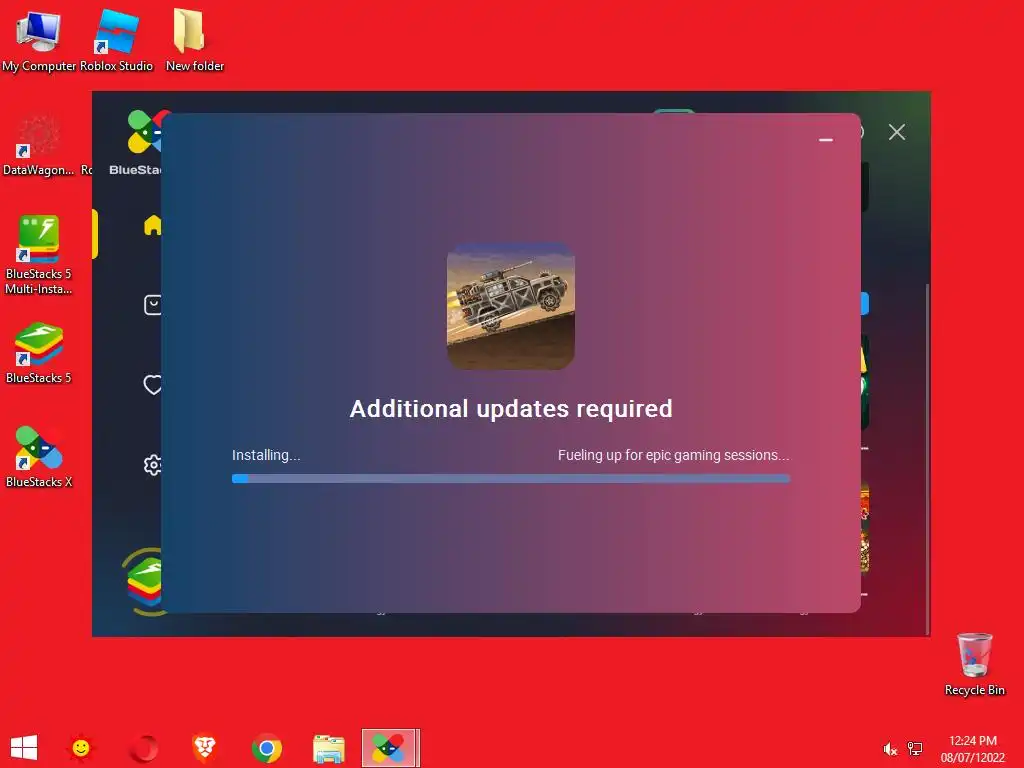1024x768 pixels.
Task: Click the 'Additional updates required' heading
Action: (x=511, y=409)
